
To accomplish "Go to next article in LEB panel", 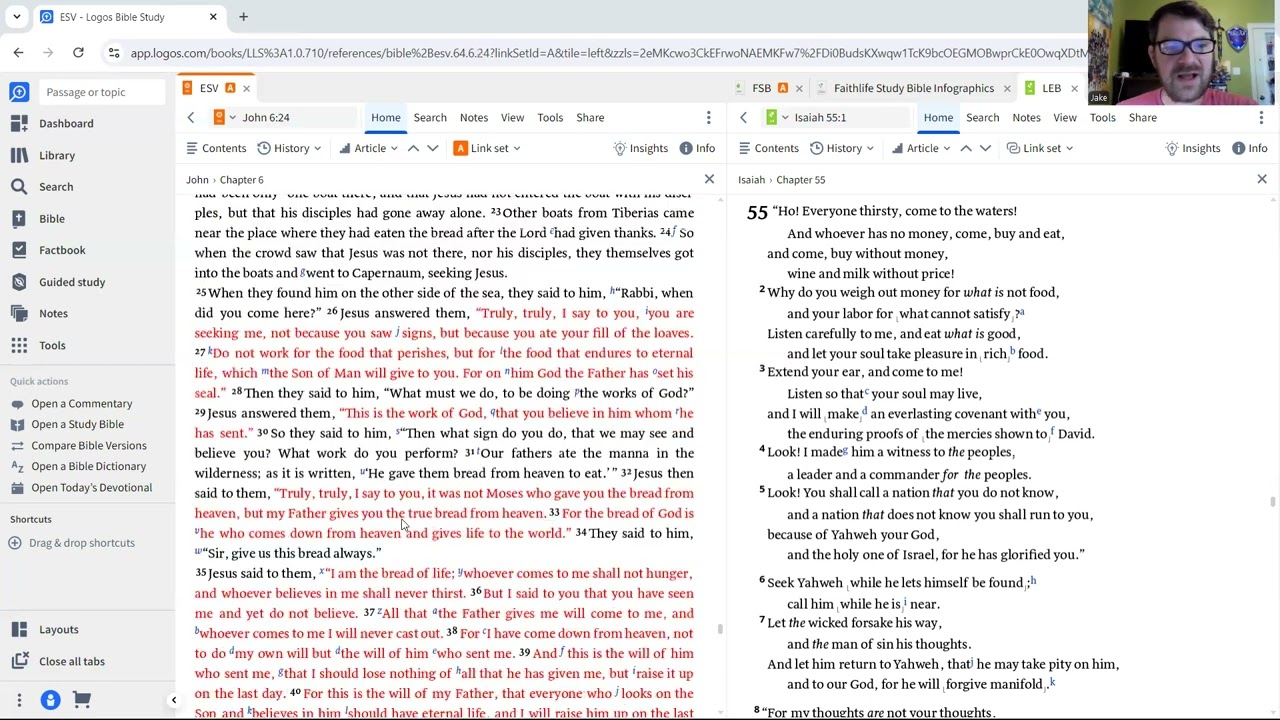I will 985,148.
